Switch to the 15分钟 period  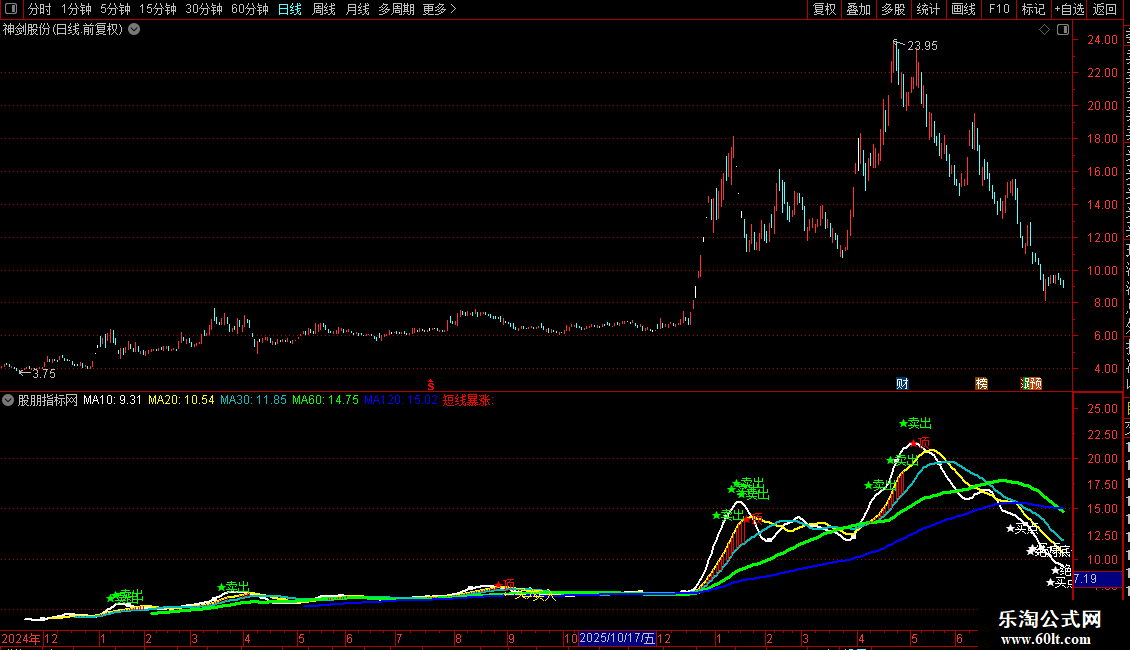[x=157, y=9]
